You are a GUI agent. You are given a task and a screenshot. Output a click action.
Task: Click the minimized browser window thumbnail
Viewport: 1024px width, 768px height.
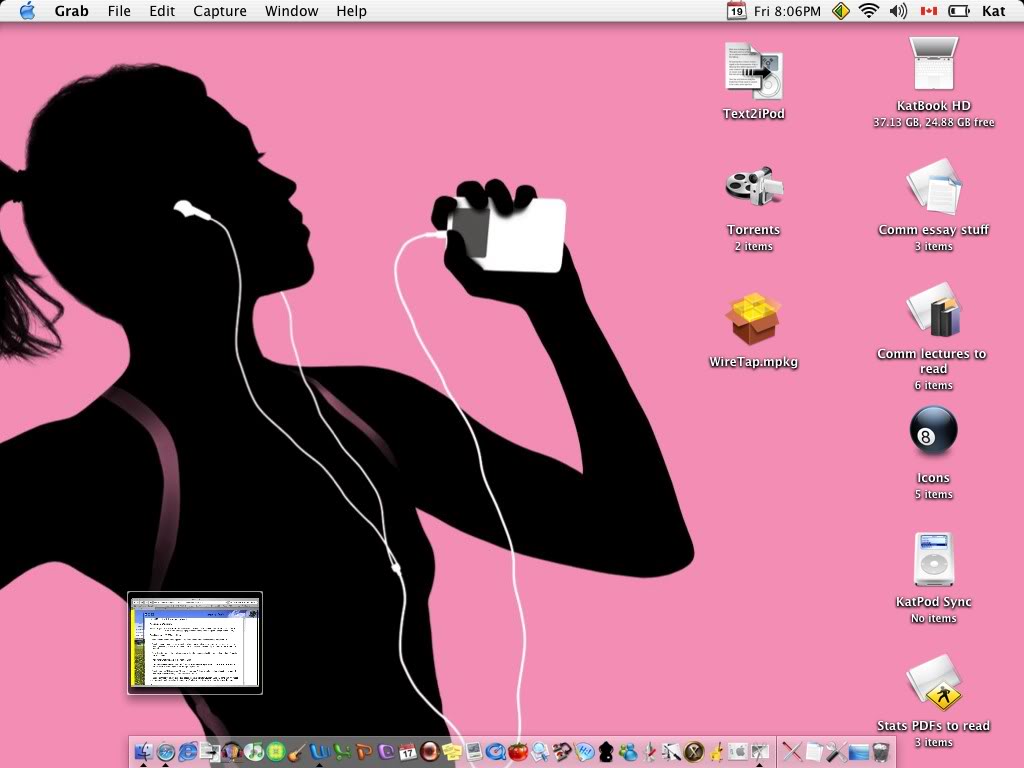point(195,643)
